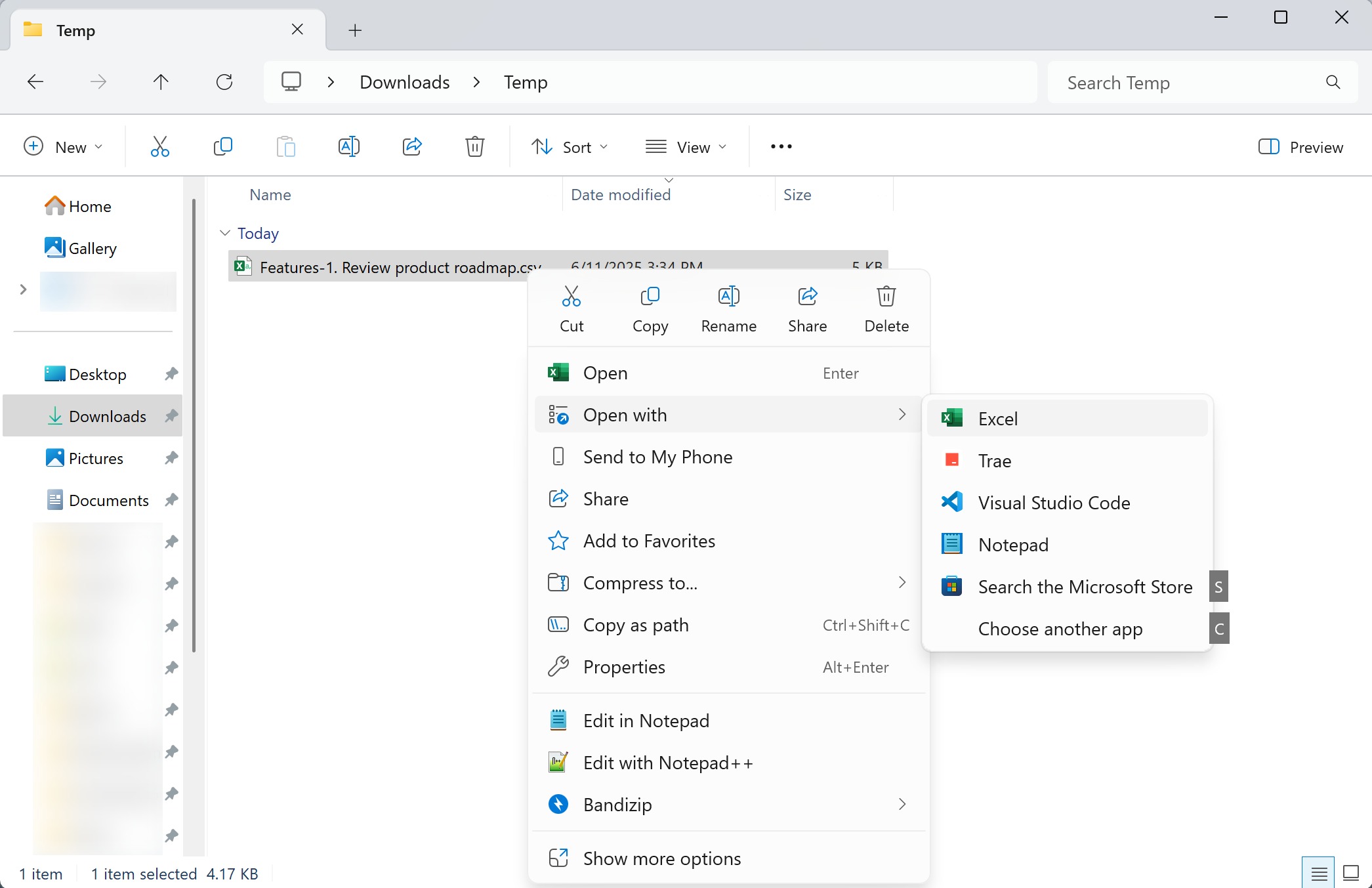This screenshot has width=1372, height=888.
Task: Open with Visual Studio Code
Action: point(1068,503)
